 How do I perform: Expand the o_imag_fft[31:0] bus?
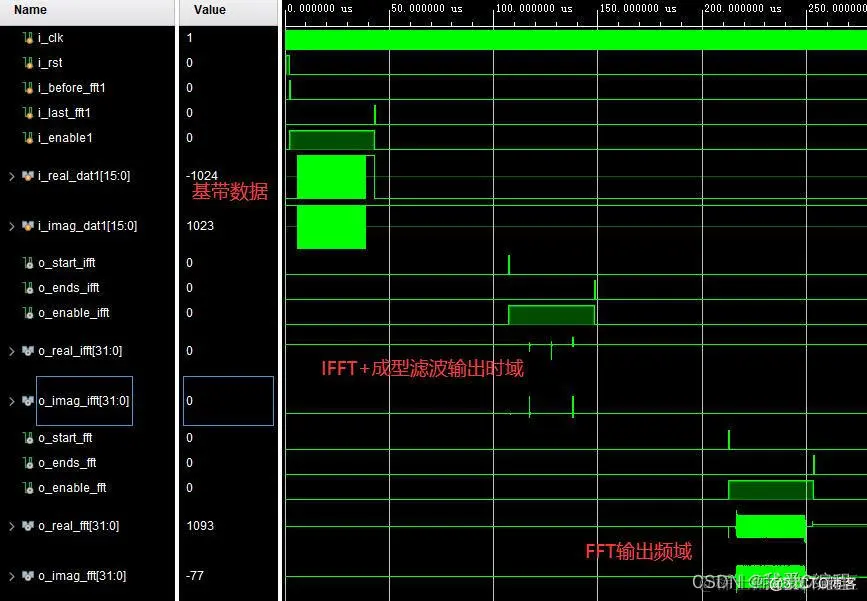coord(12,576)
